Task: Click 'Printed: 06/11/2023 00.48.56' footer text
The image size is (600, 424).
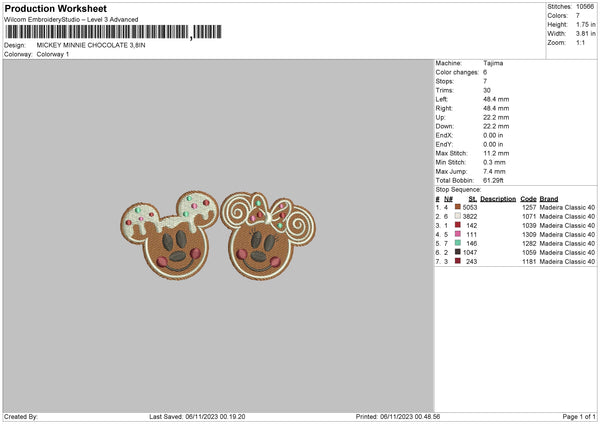Action: pyautogui.click(x=398, y=417)
